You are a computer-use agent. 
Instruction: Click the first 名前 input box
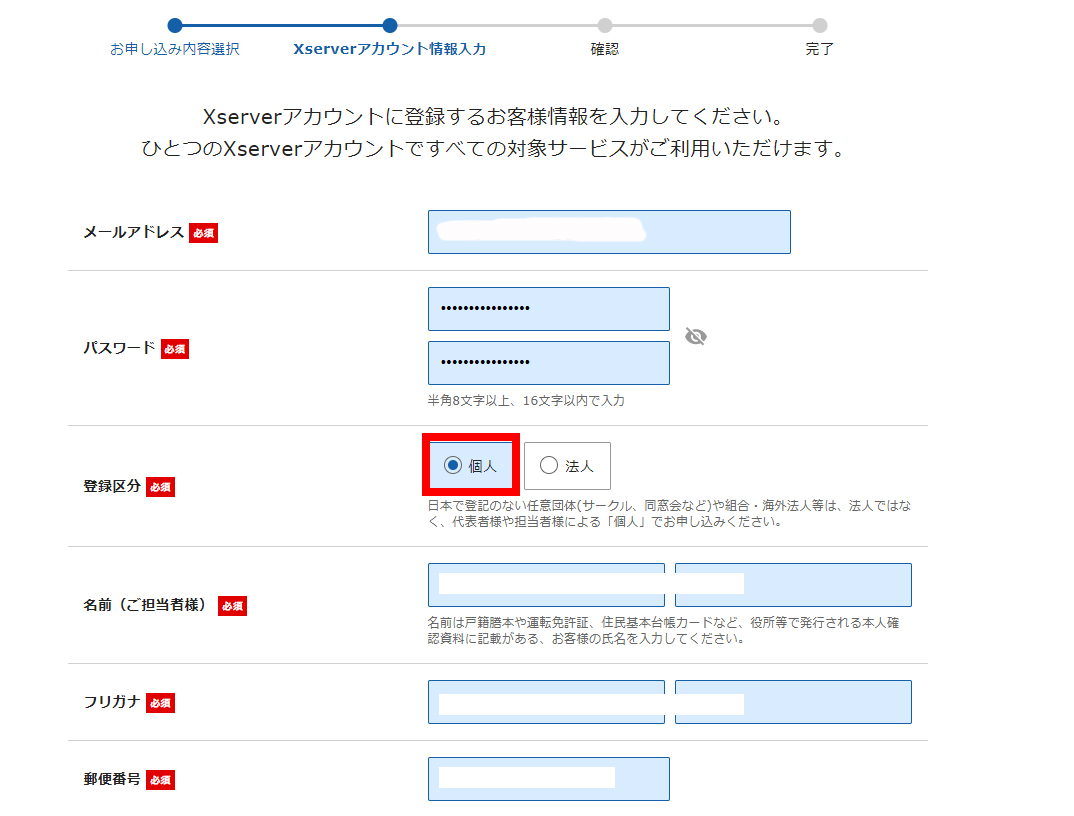click(x=546, y=585)
